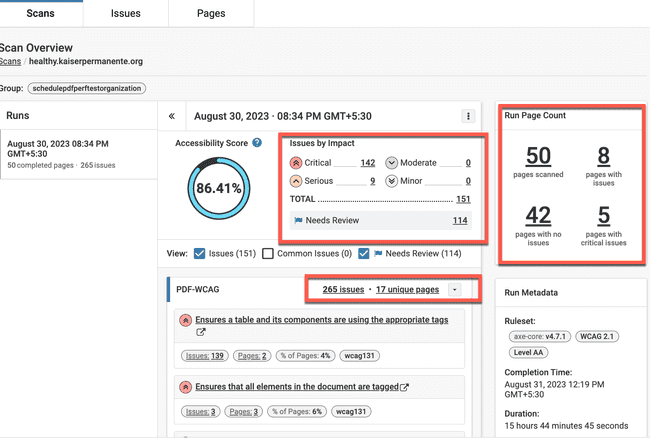Click the Accessibility Score help icon
Image resolution: width=650 pixels, height=438 pixels.
[257, 143]
